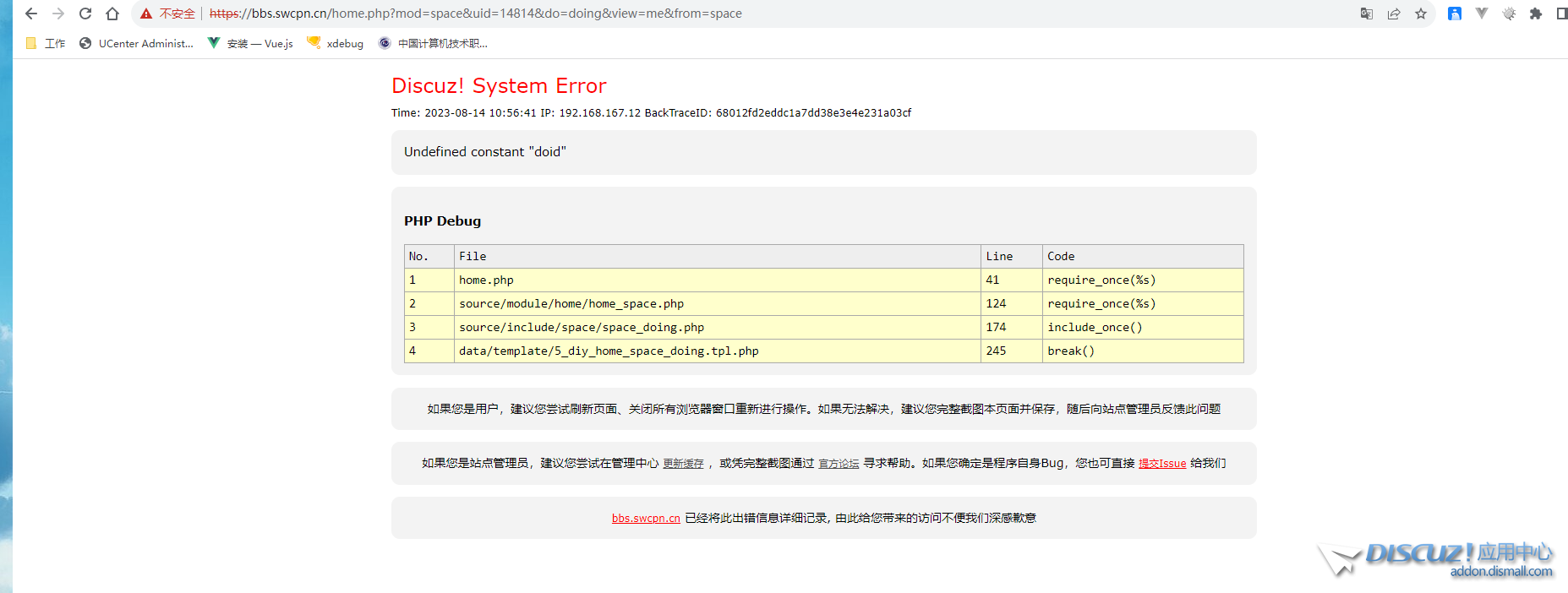Click the File column header
1568x593 pixels.
pyautogui.click(x=717, y=256)
